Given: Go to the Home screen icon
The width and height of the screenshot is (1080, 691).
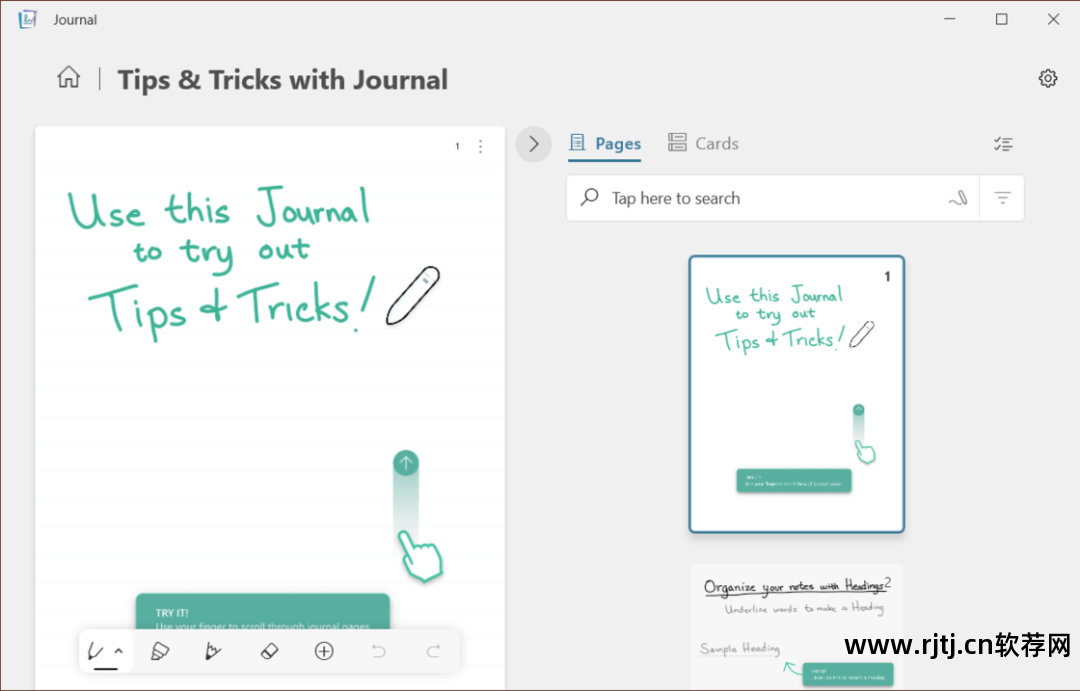Looking at the screenshot, I should point(68,76).
